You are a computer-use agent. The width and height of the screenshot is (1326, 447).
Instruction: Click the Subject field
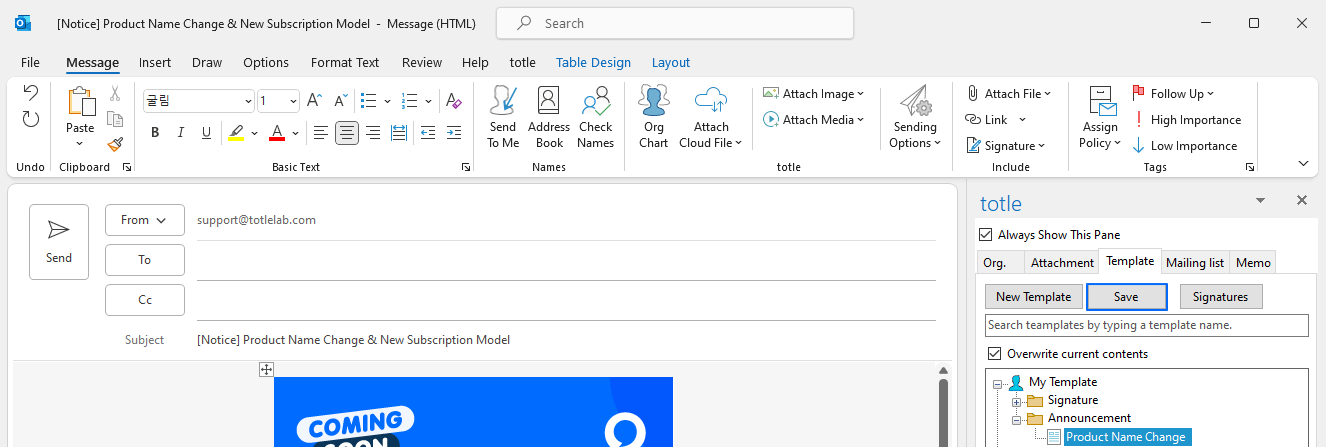pyautogui.click(x=566, y=340)
